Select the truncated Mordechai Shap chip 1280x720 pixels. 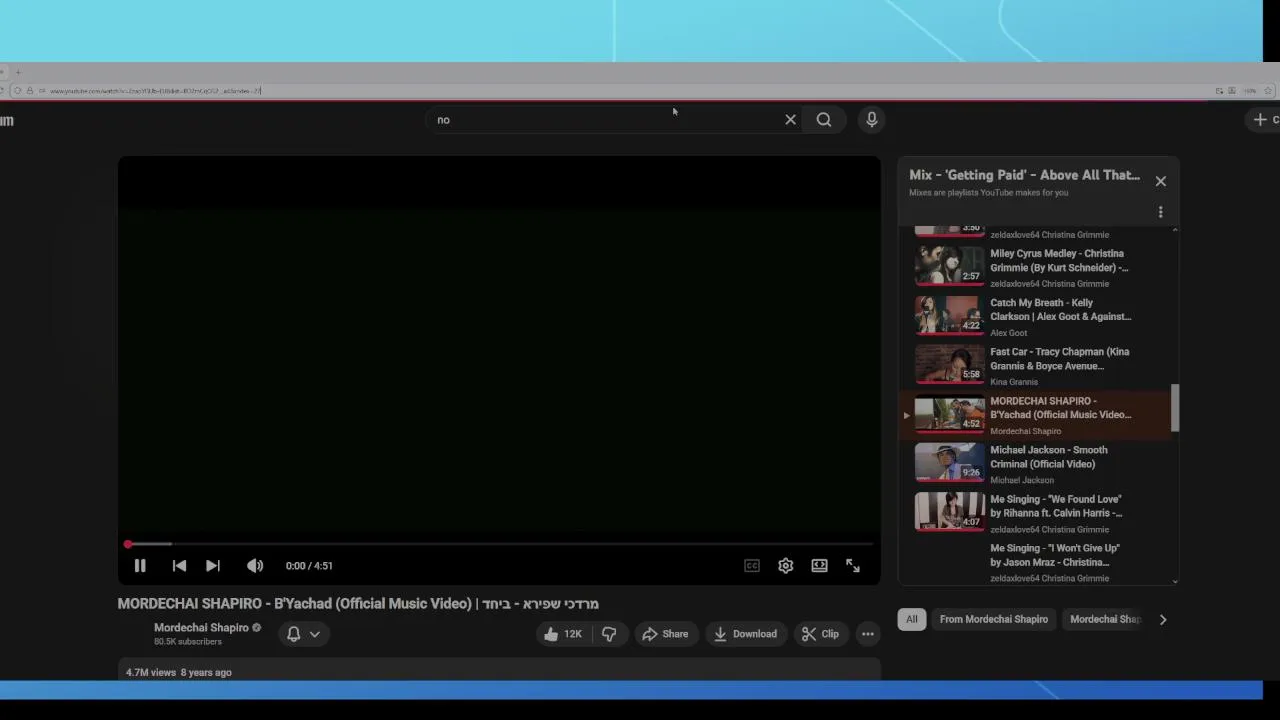(x=1104, y=619)
